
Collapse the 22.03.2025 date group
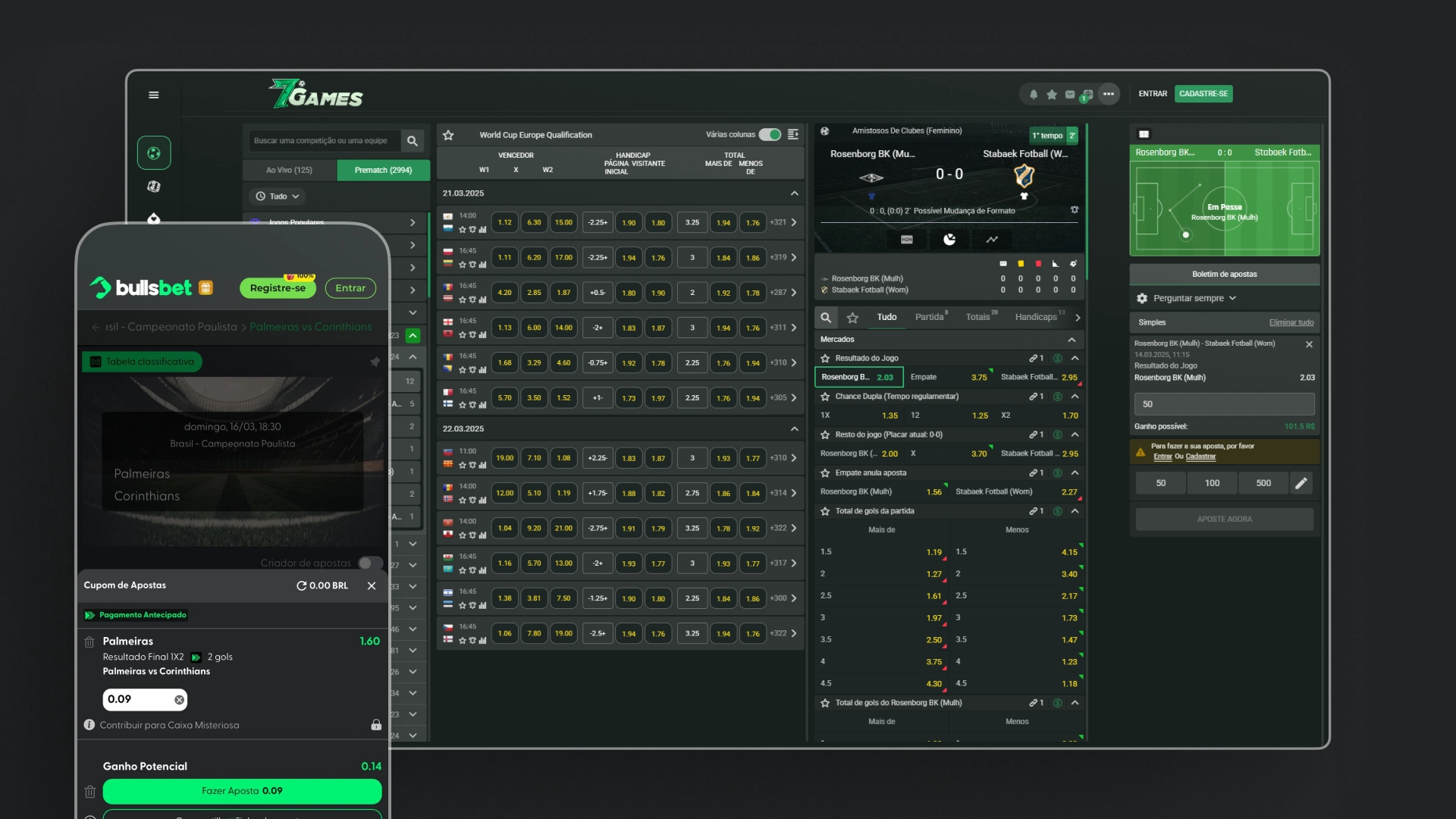pos(794,428)
